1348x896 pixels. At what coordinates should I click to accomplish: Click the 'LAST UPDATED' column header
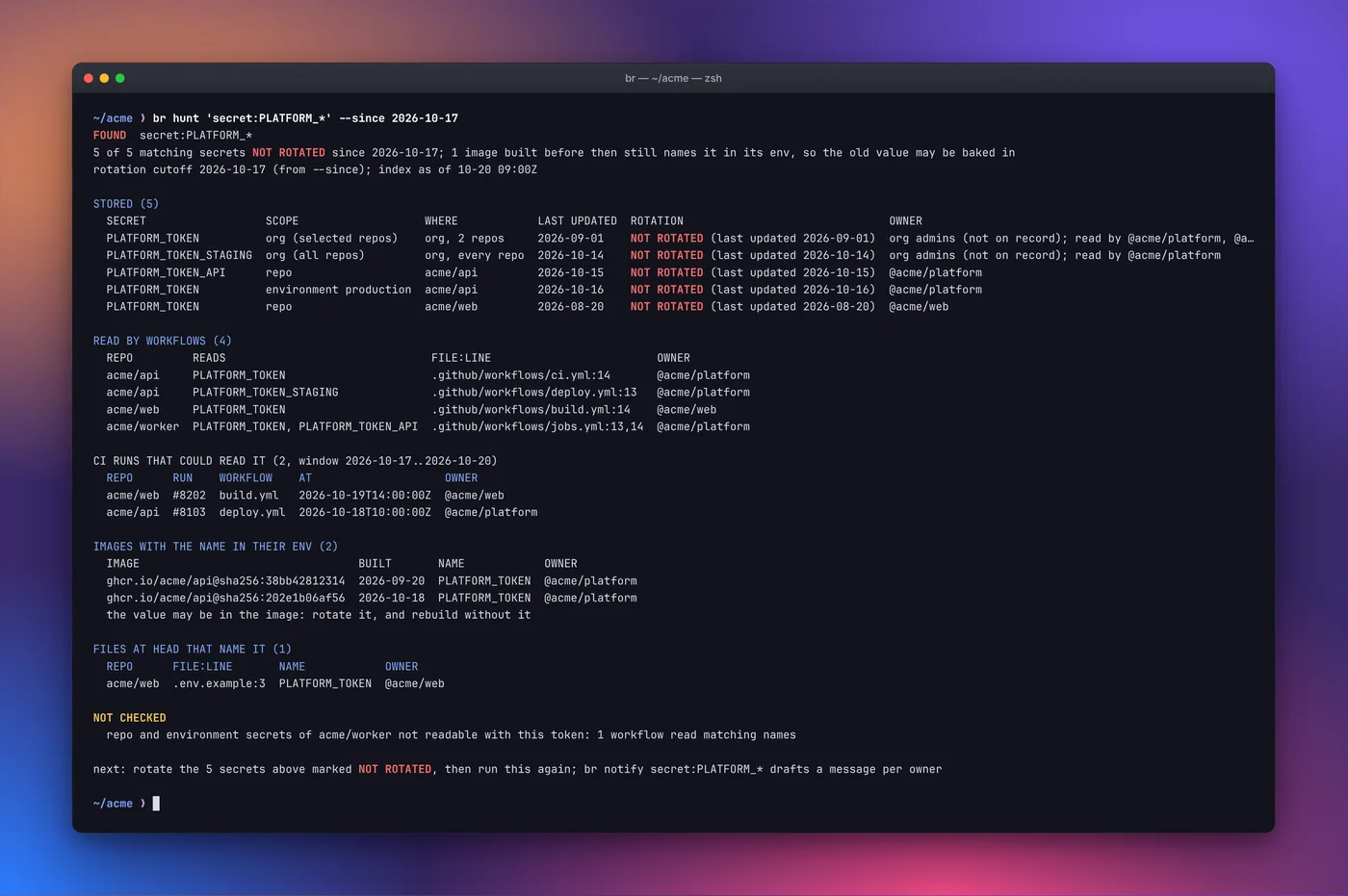(577, 221)
